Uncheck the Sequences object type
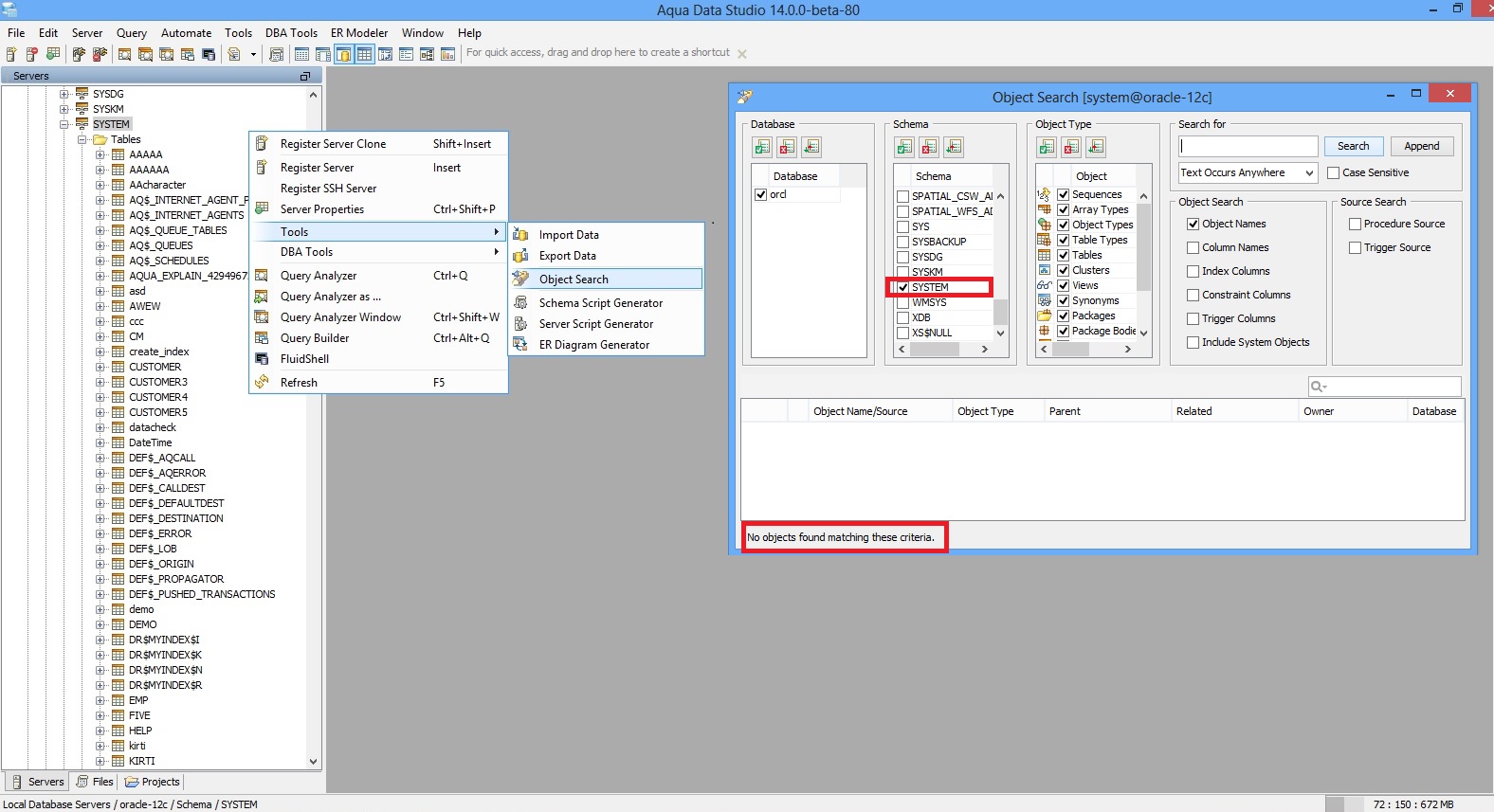 tap(1064, 194)
